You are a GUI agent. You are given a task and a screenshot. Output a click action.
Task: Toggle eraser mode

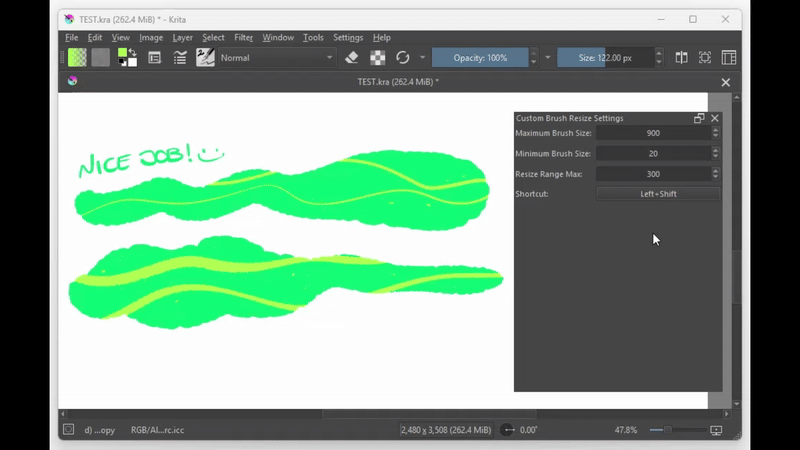(352, 58)
